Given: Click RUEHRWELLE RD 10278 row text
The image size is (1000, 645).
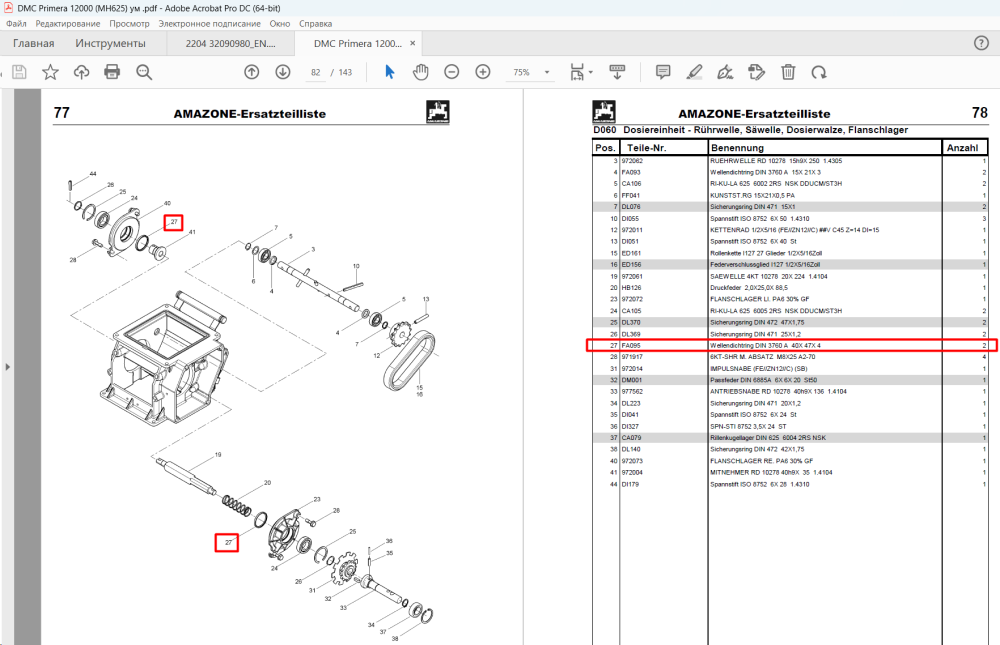Looking at the screenshot, I should click(776, 161).
